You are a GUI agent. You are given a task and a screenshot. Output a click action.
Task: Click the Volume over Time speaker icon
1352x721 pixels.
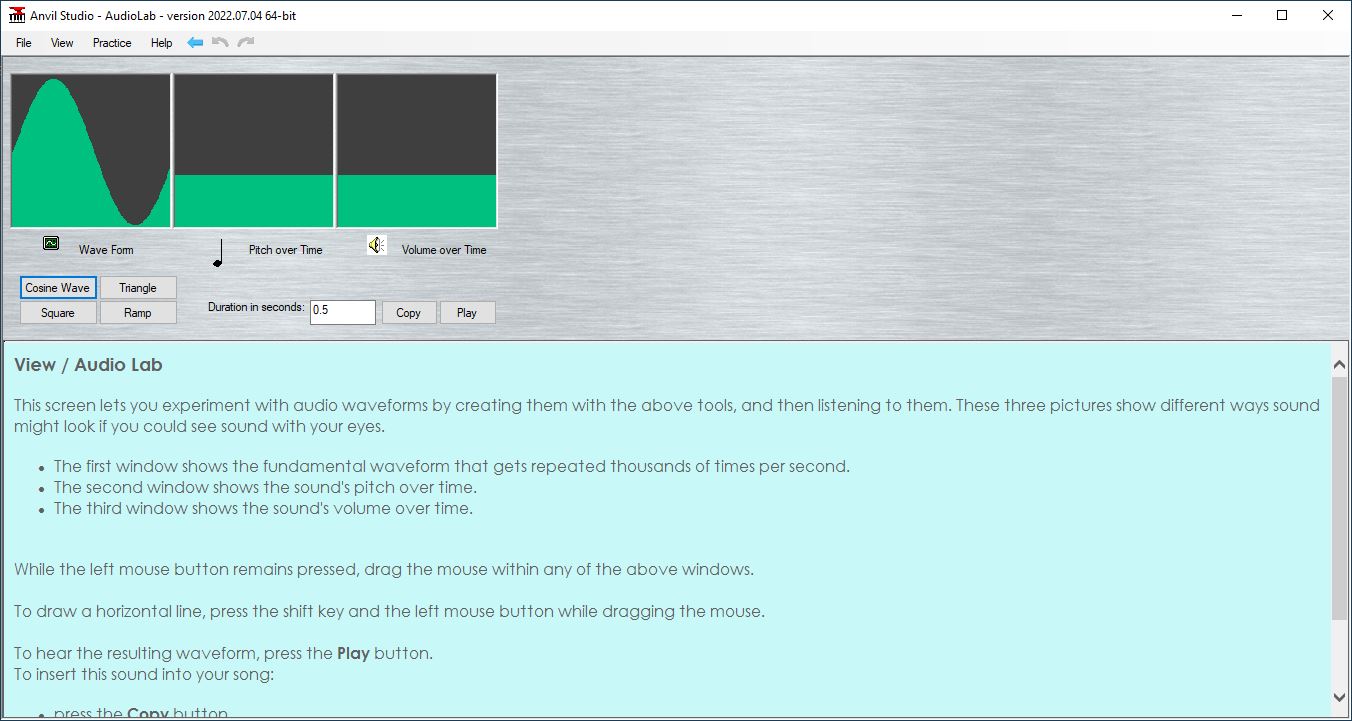376,245
